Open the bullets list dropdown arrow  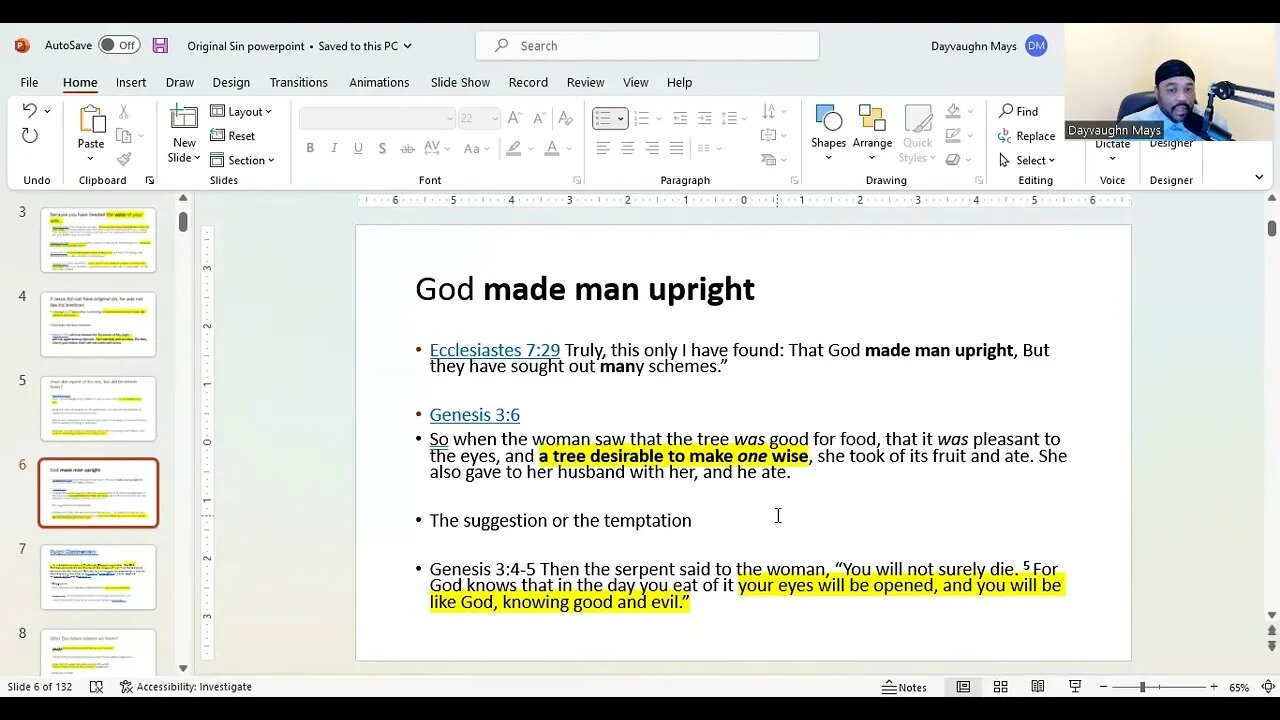tap(620, 118)
